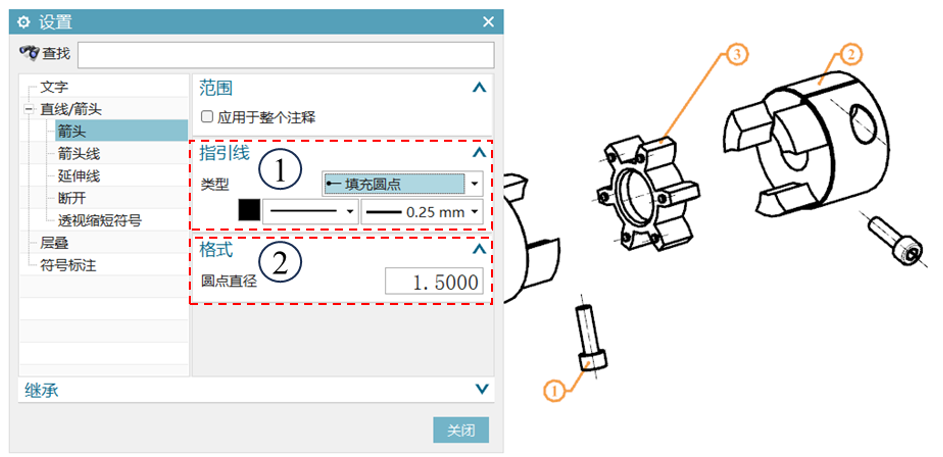Open the line style dropdown
Image resolution: width=943 pixels, height=457 pixels.
click(310, 212)
